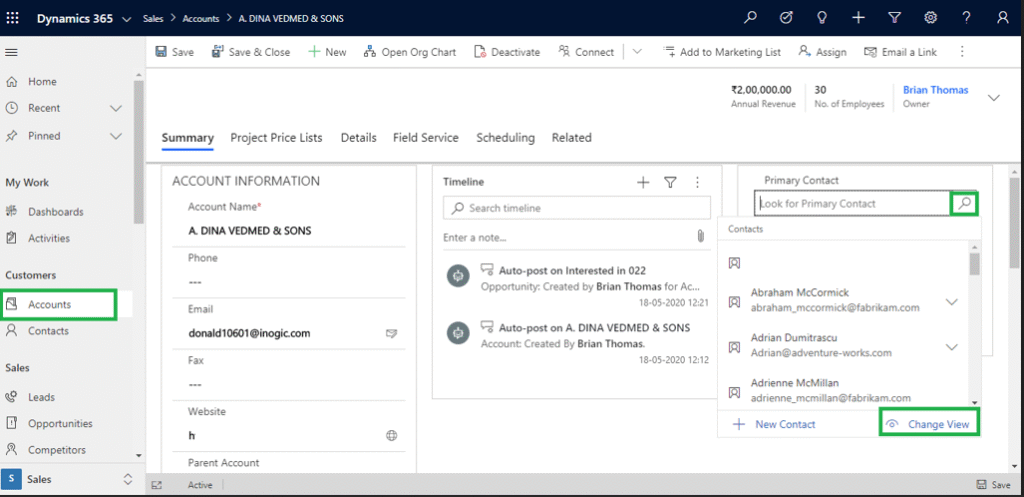Screen dimensions: 1024x497
Task: Open the Brian Thomas owner link
Action: (x=935, y=90)
